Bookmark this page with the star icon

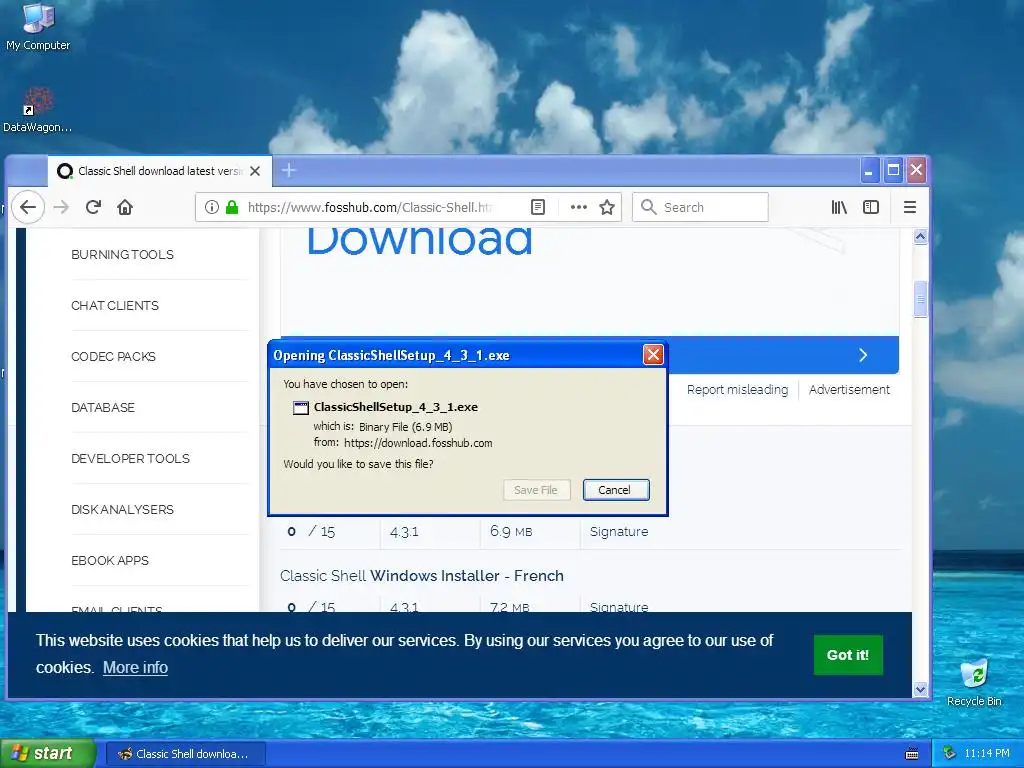click(x=607, y=207)
